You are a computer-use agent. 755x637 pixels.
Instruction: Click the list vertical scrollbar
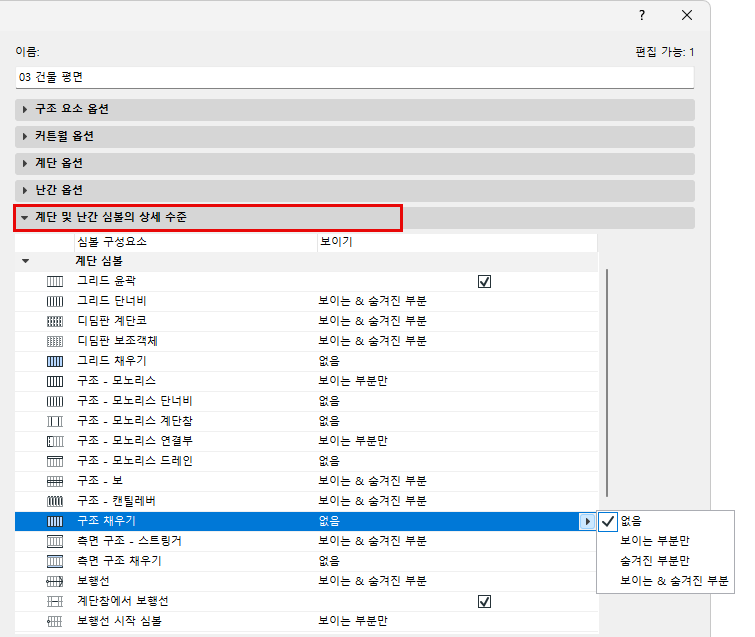pos(607,383)
